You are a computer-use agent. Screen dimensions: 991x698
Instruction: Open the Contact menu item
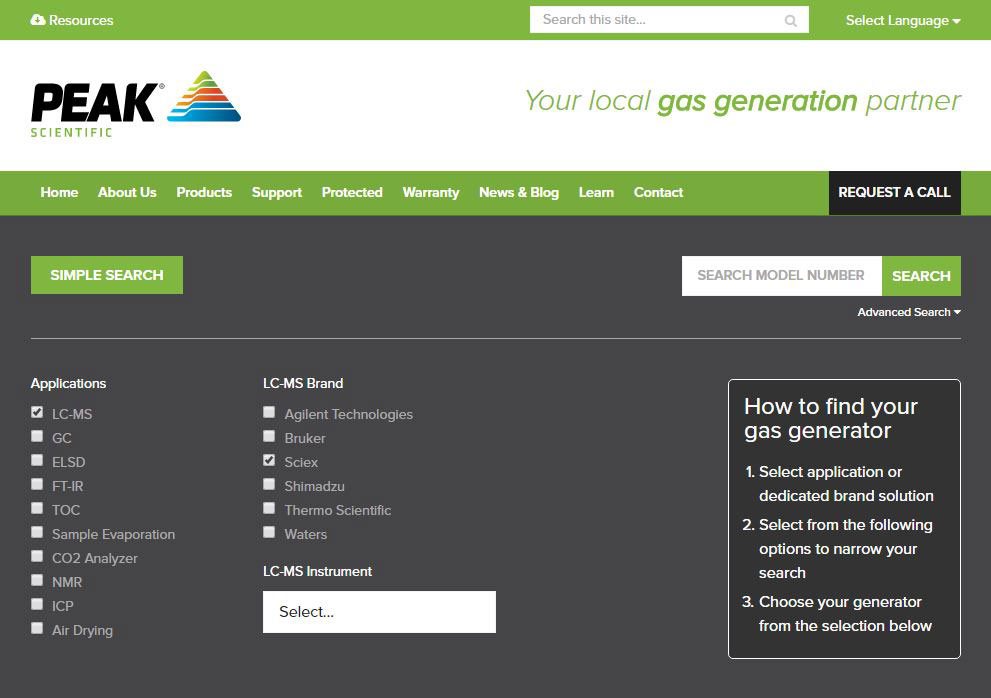click(x=659, y=192)
